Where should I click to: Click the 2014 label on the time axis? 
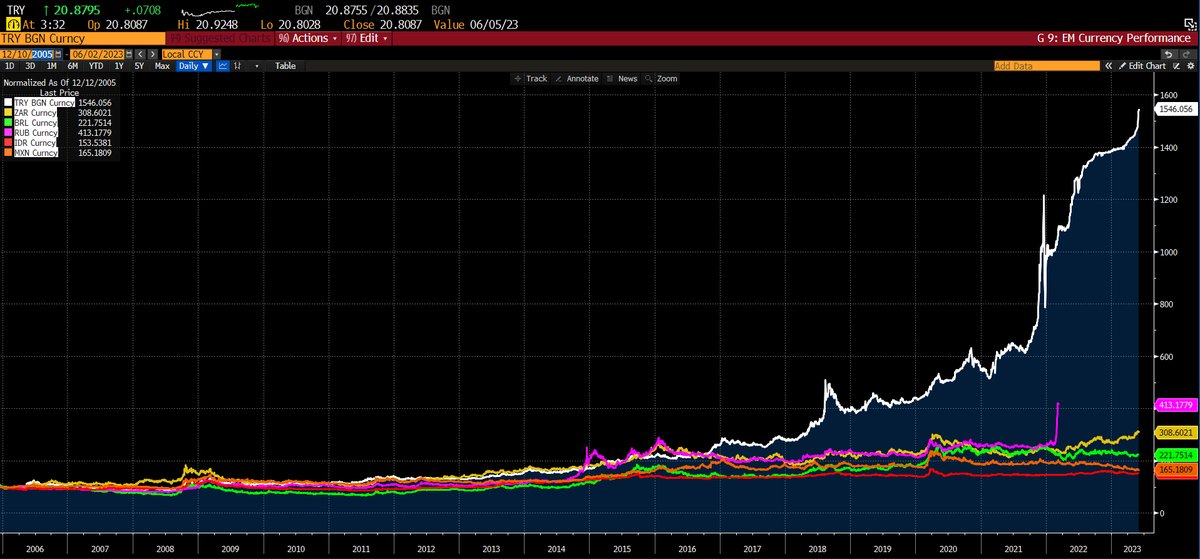(x=558, y=550)
